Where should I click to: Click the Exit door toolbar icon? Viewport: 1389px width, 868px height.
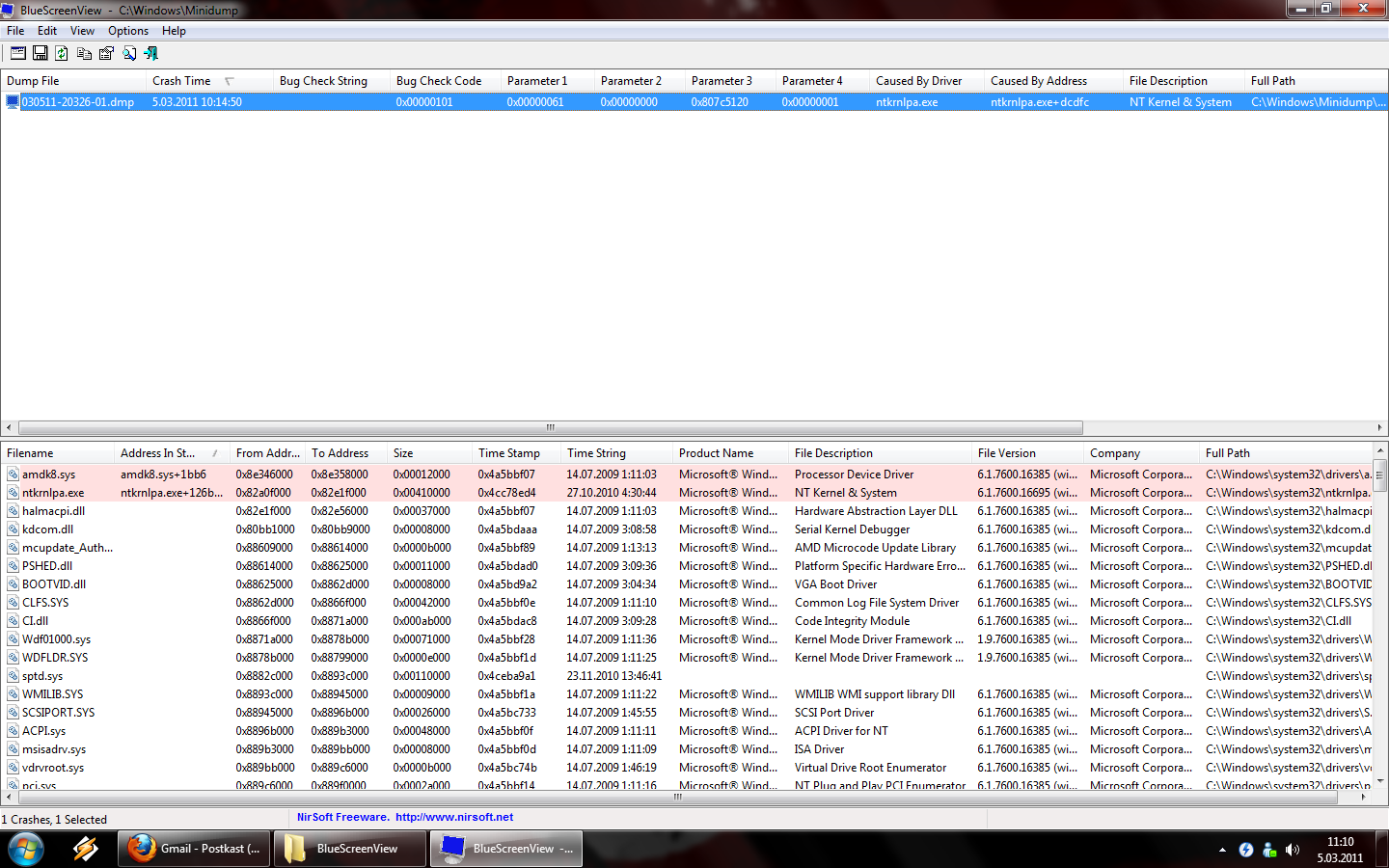click(x=151, y=53)
